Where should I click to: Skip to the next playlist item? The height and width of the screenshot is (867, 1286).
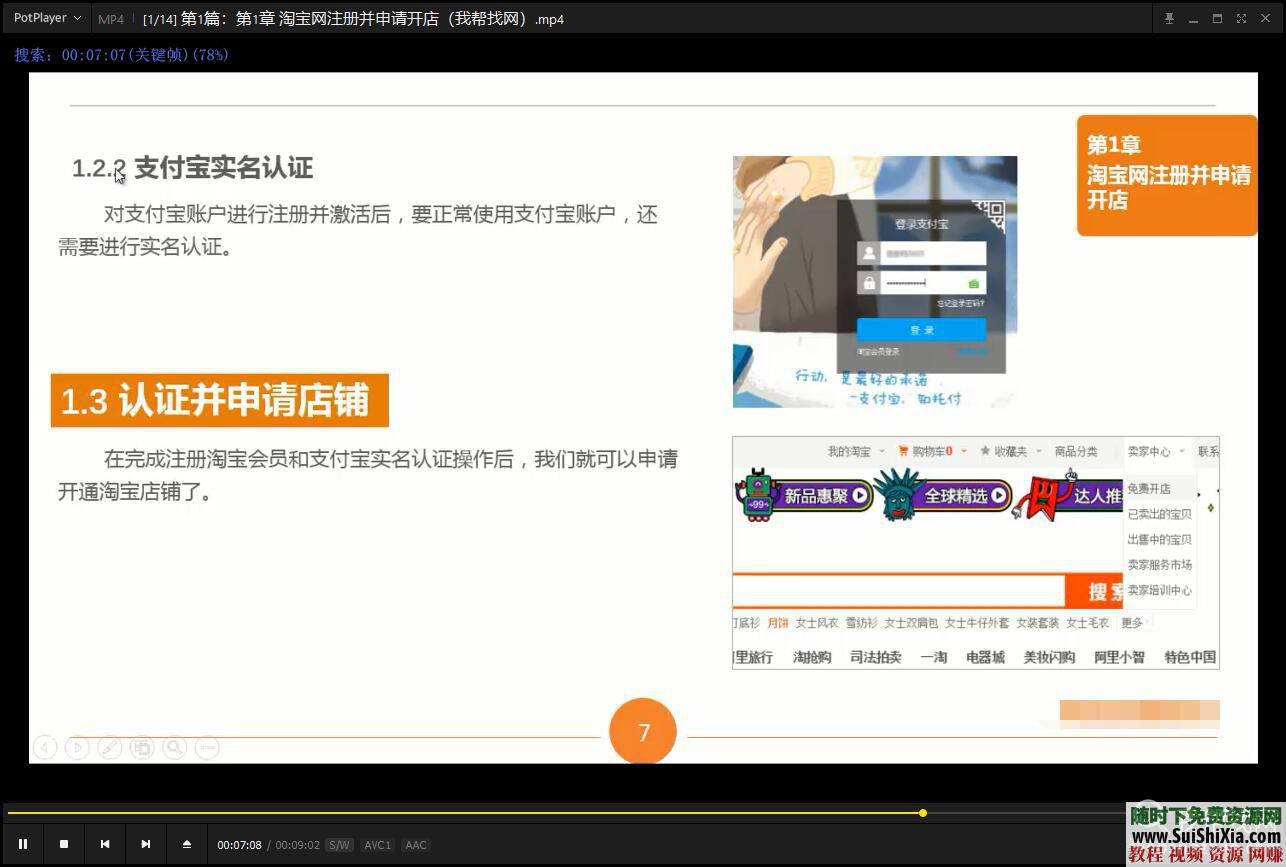(146, 844)
